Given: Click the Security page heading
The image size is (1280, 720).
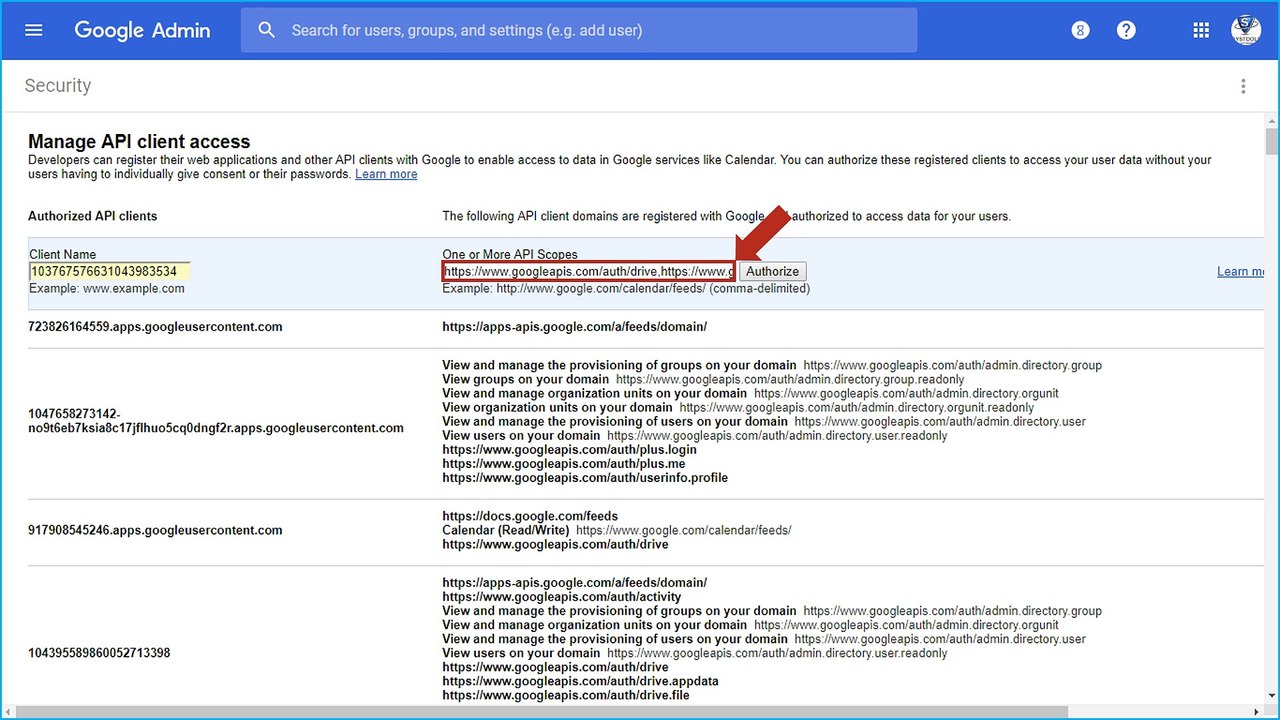Looking at the screenshot, I should 58,86.
